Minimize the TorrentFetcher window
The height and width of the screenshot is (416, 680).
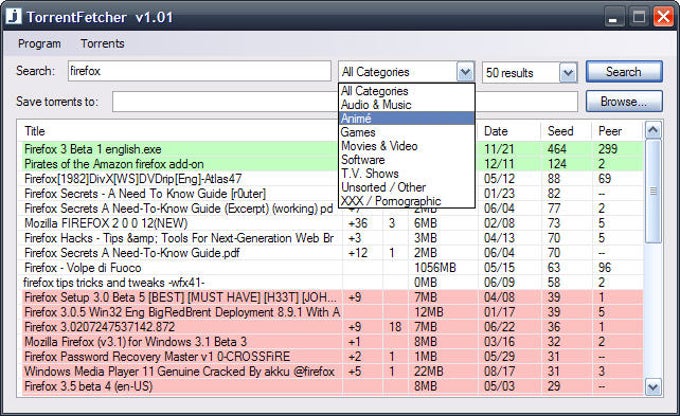613,17
